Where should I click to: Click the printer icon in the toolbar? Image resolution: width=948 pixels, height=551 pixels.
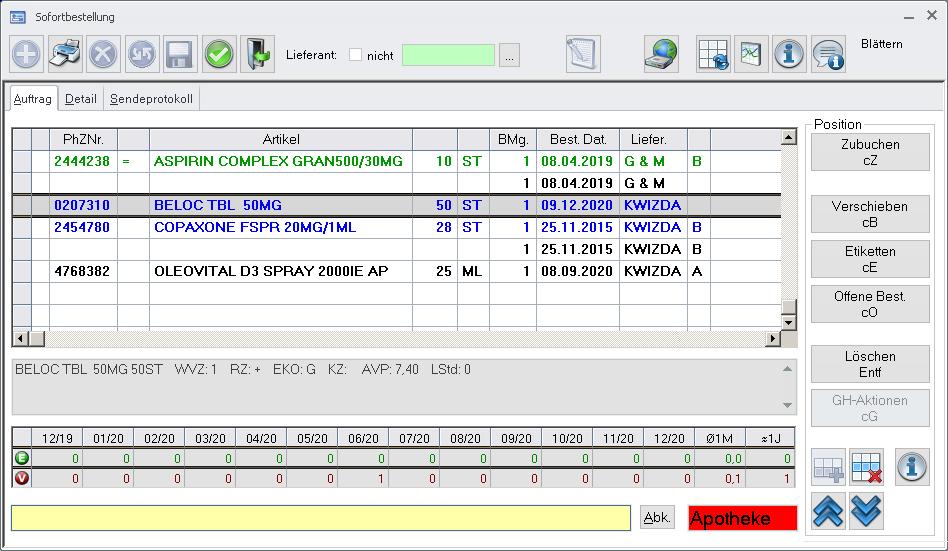[65, 54]
